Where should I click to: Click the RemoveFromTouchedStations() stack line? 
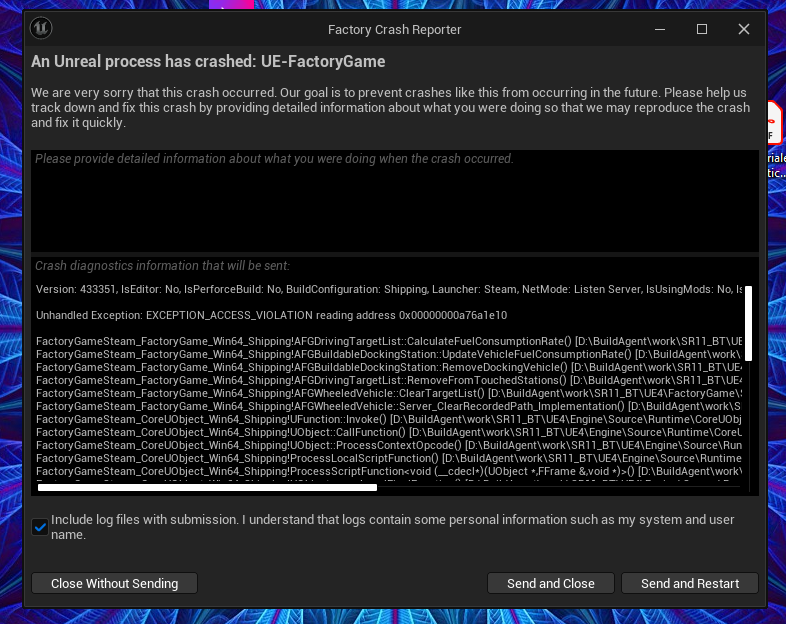coord(389,380)
